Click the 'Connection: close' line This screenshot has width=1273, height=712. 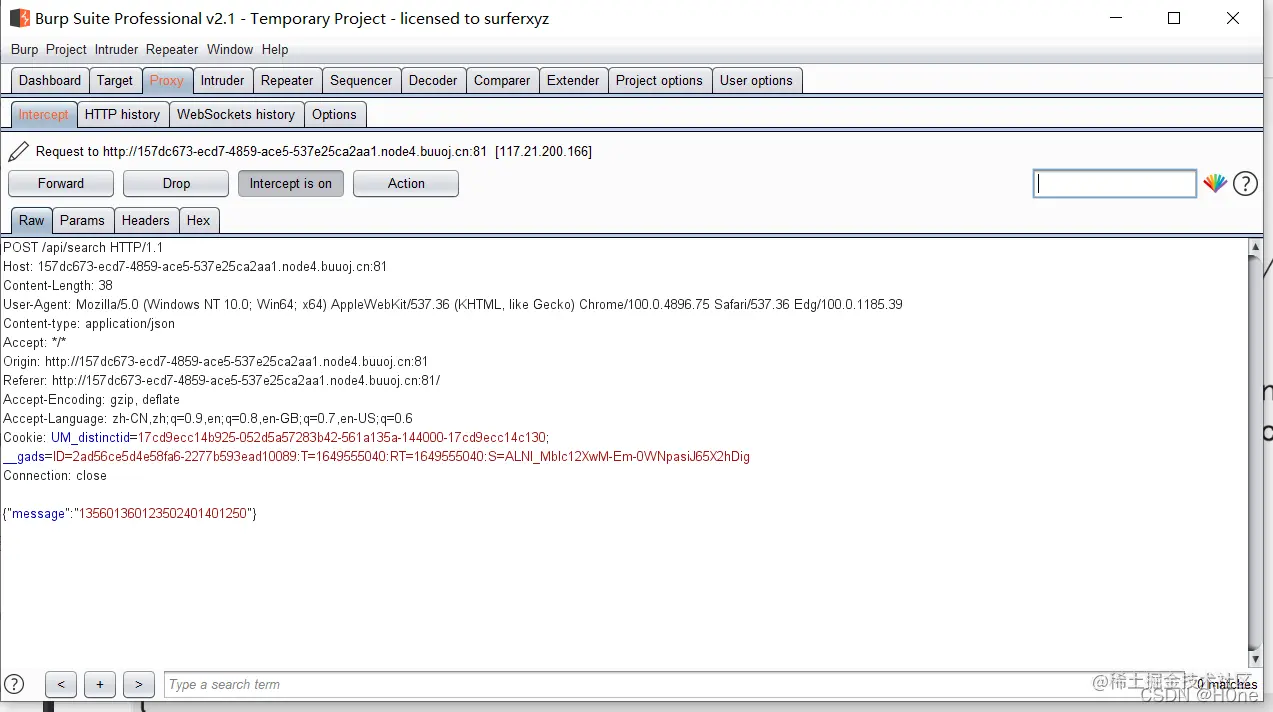click(x=55, y=475)
